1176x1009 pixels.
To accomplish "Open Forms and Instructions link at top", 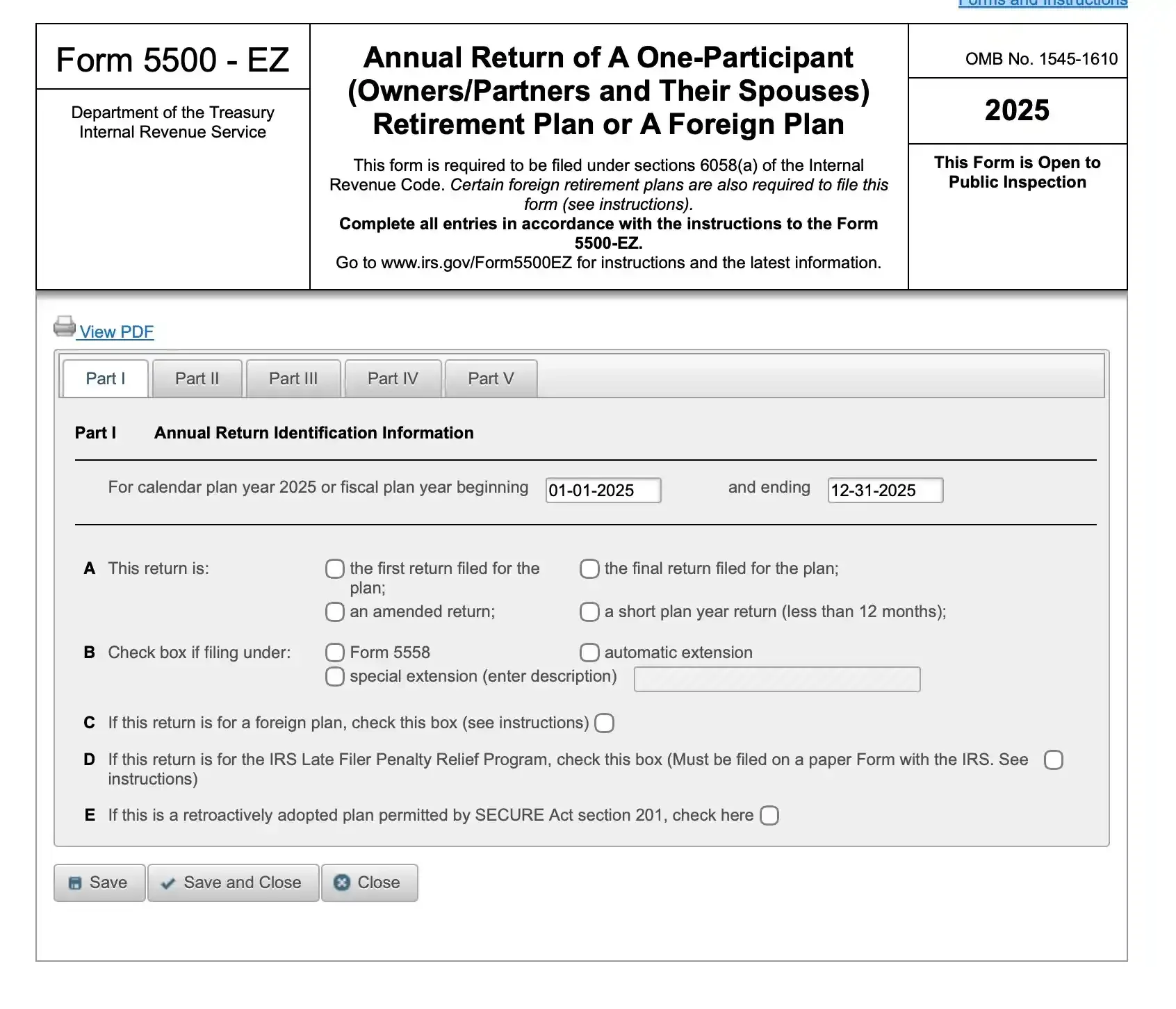I will coord(1043,3).
